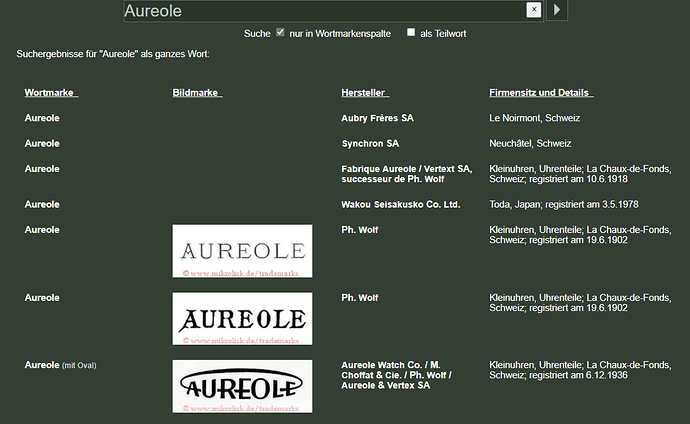690x424 pixels.
Task: Enable the 'als Teilwort' checkbox
Action: (411, 32)
